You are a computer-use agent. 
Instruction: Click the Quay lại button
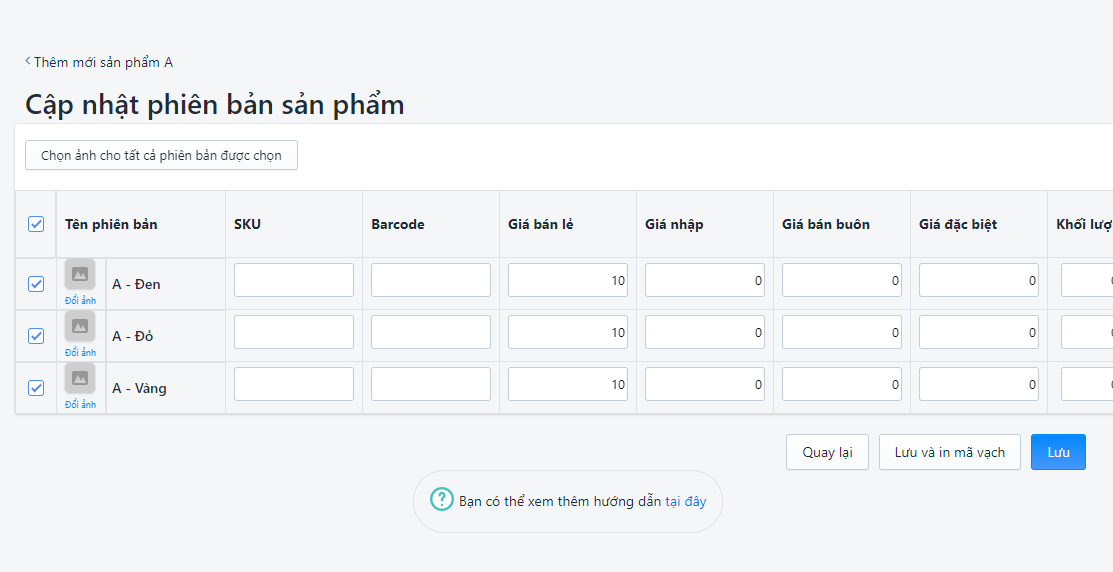tap(827, 452)
